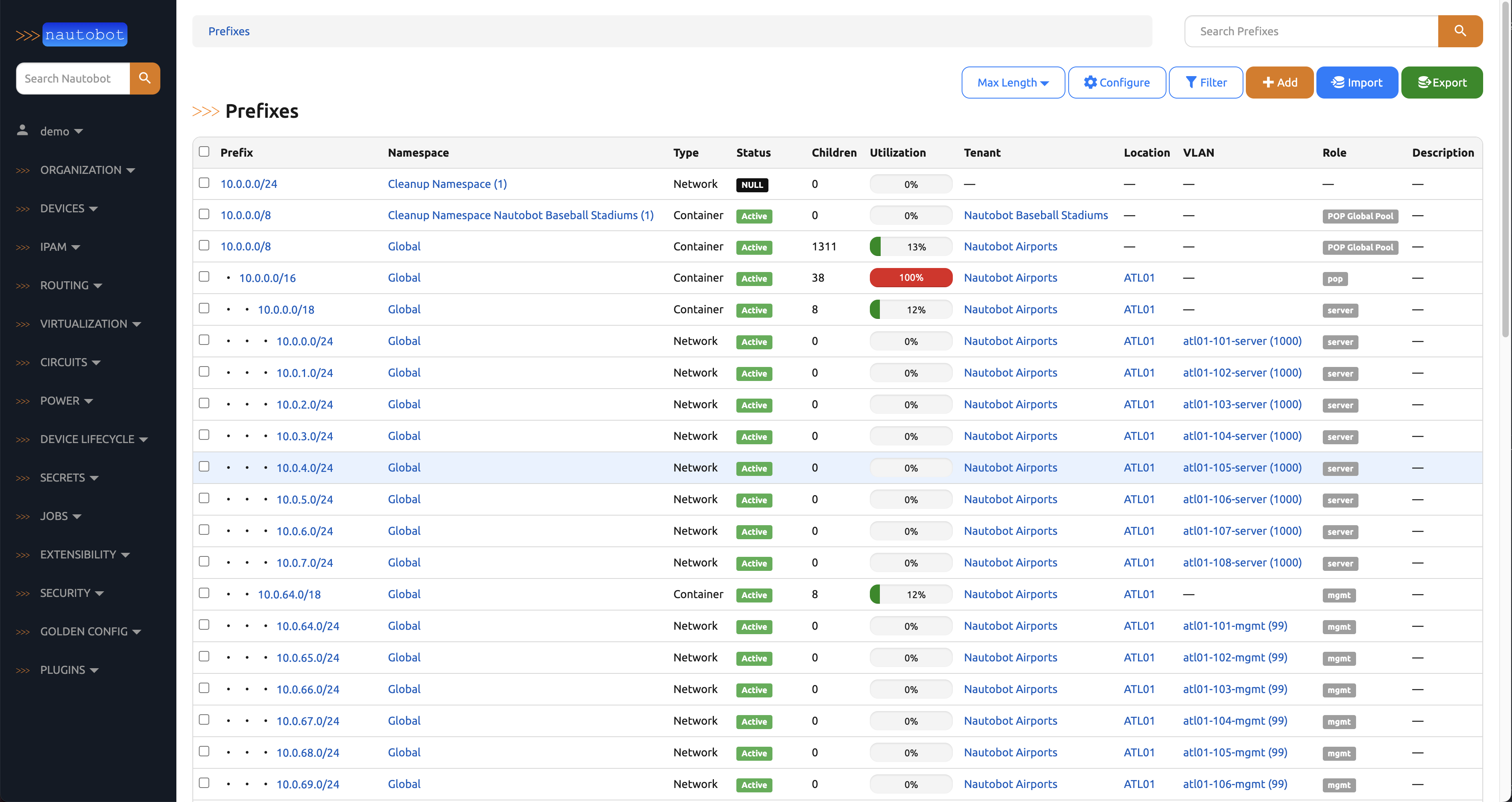This screenshot has width=1512, height=802.
Task: Open the Max Length dropdown
Action: coord(1013,83)
